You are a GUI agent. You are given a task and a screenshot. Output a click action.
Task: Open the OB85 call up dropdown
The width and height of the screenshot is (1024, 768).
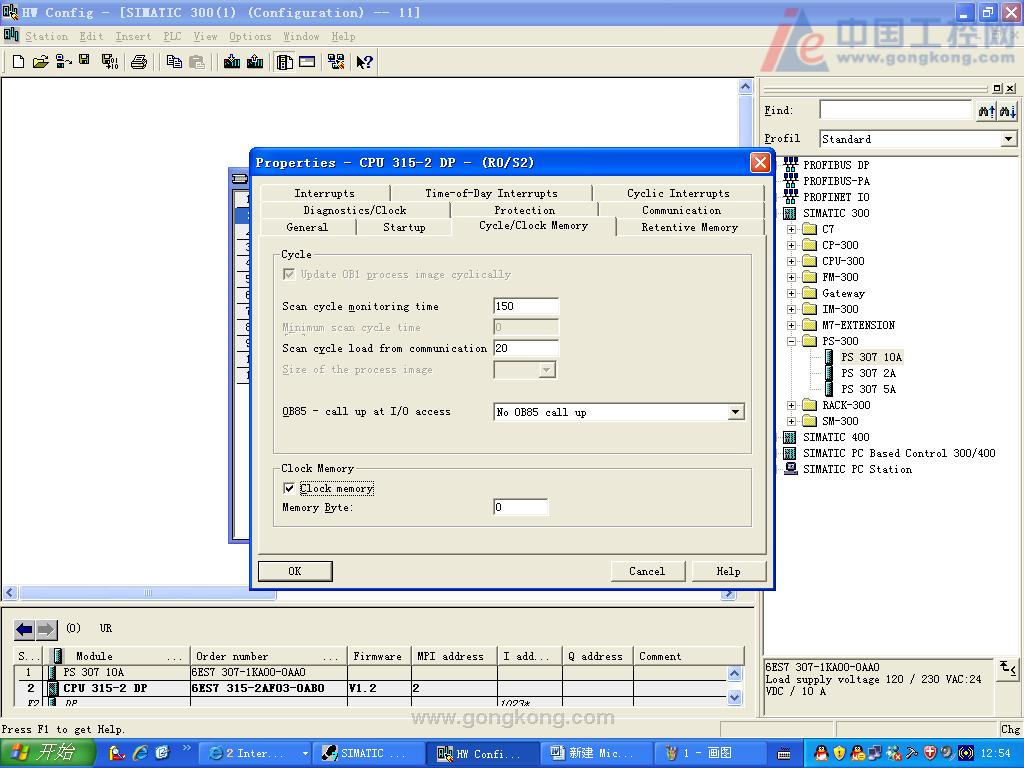pos(735,412)
